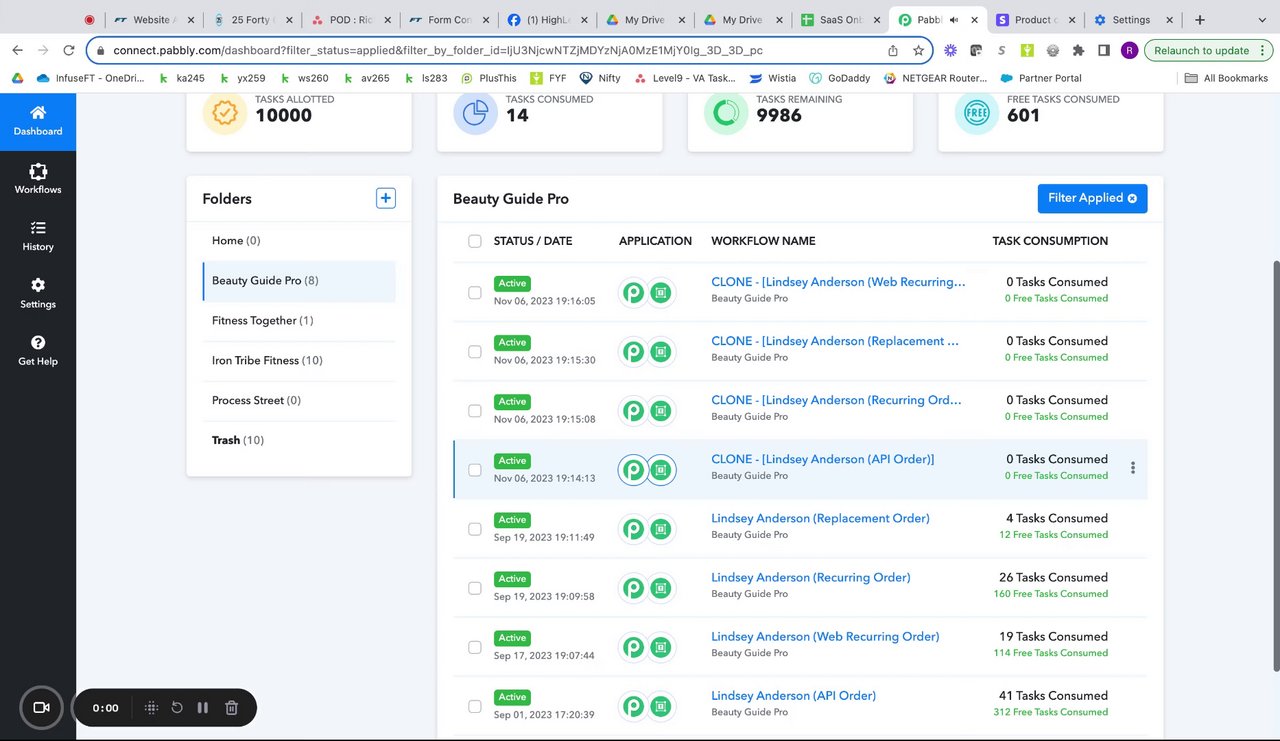Open Workflows in the sidebar
Image resolution: width=1280 pixels, height=741 pixels.
pos(38,179)
